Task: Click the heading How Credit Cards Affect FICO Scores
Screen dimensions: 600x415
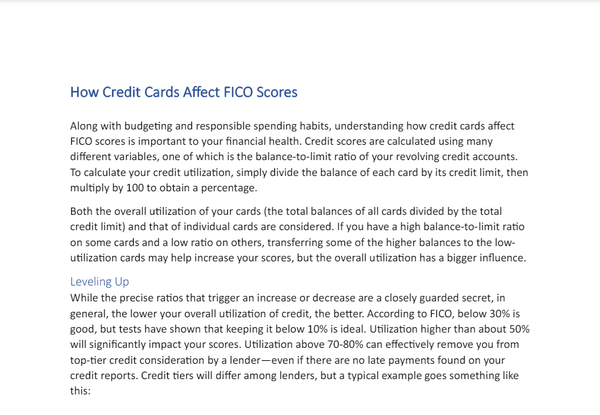Action: [184, 93]
